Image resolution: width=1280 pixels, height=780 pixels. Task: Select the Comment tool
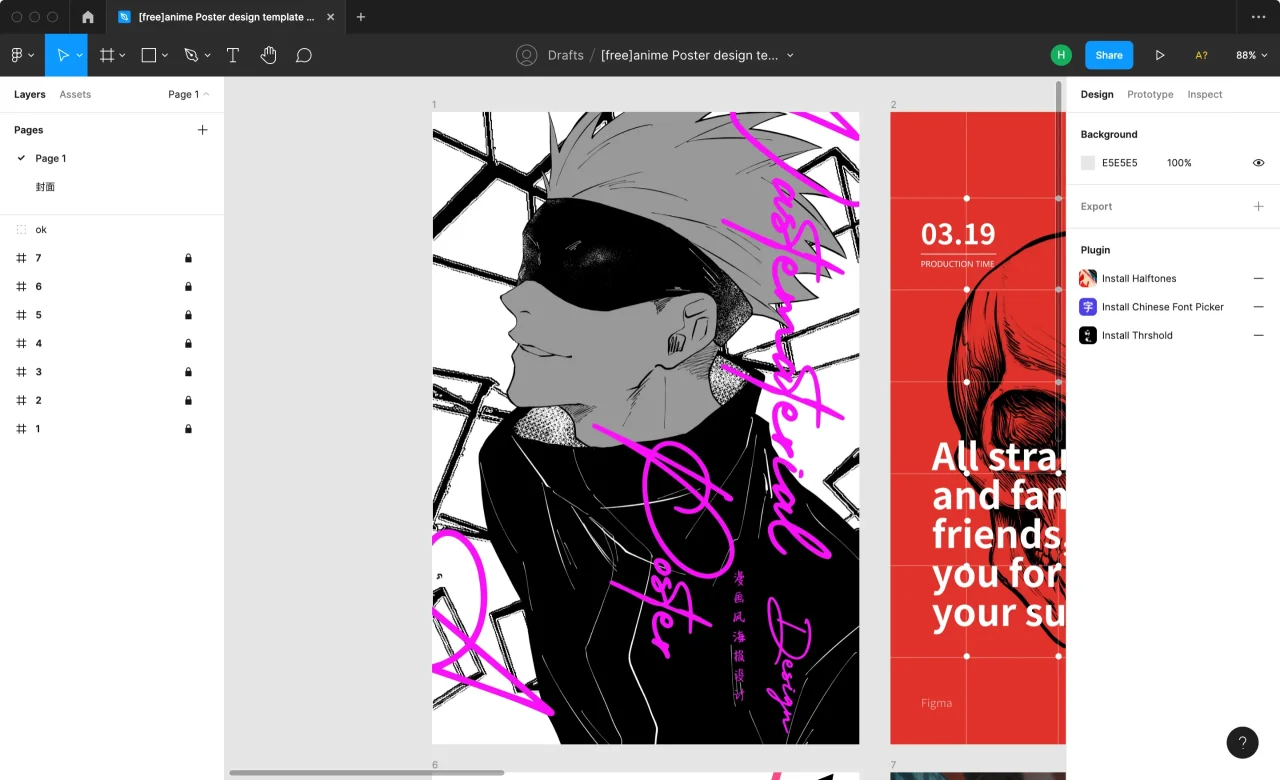pos(304,55)
